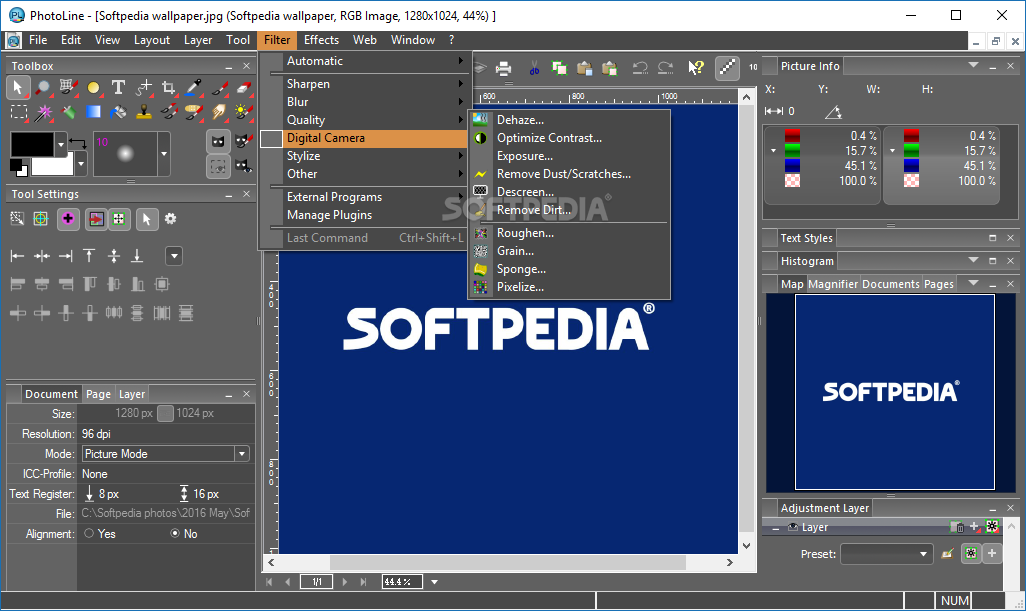Select the arrow pointer tool in Toolbox
This screenshot has height=611, width=1026.
18,87
